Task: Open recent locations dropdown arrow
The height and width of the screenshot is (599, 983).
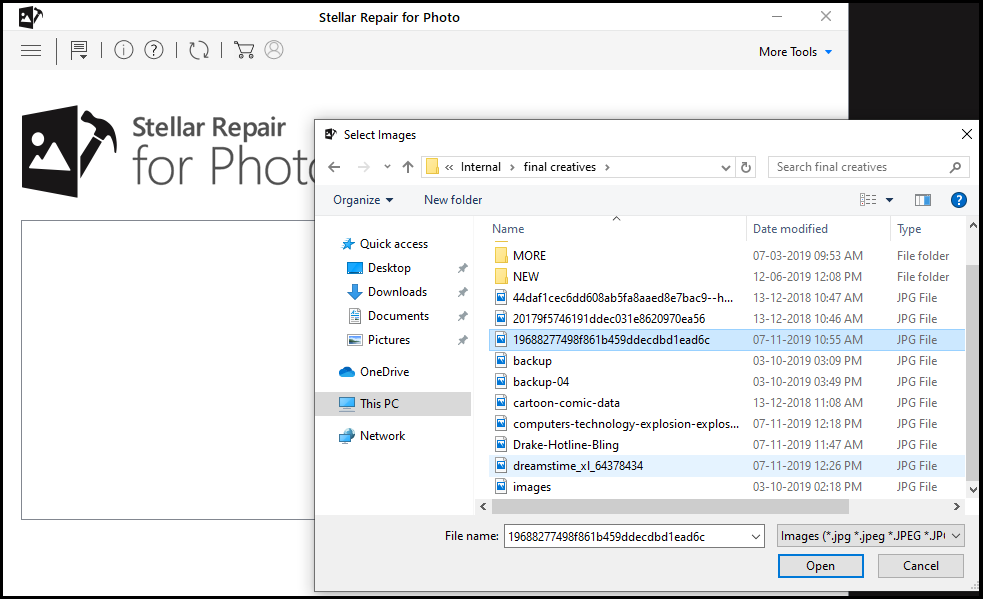Action: click(387, 167)
